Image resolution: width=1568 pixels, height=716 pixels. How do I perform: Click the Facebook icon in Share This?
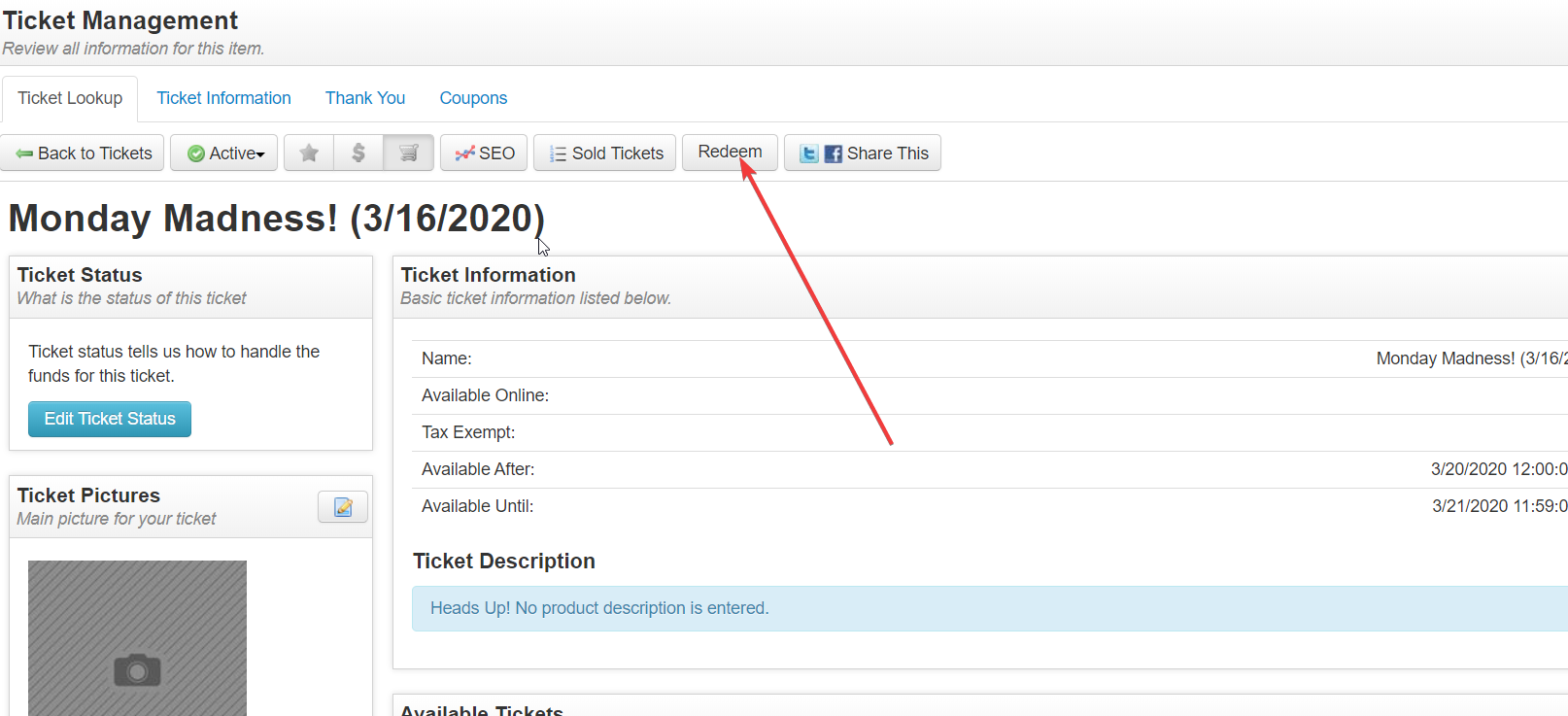click(x=833, y=153)
